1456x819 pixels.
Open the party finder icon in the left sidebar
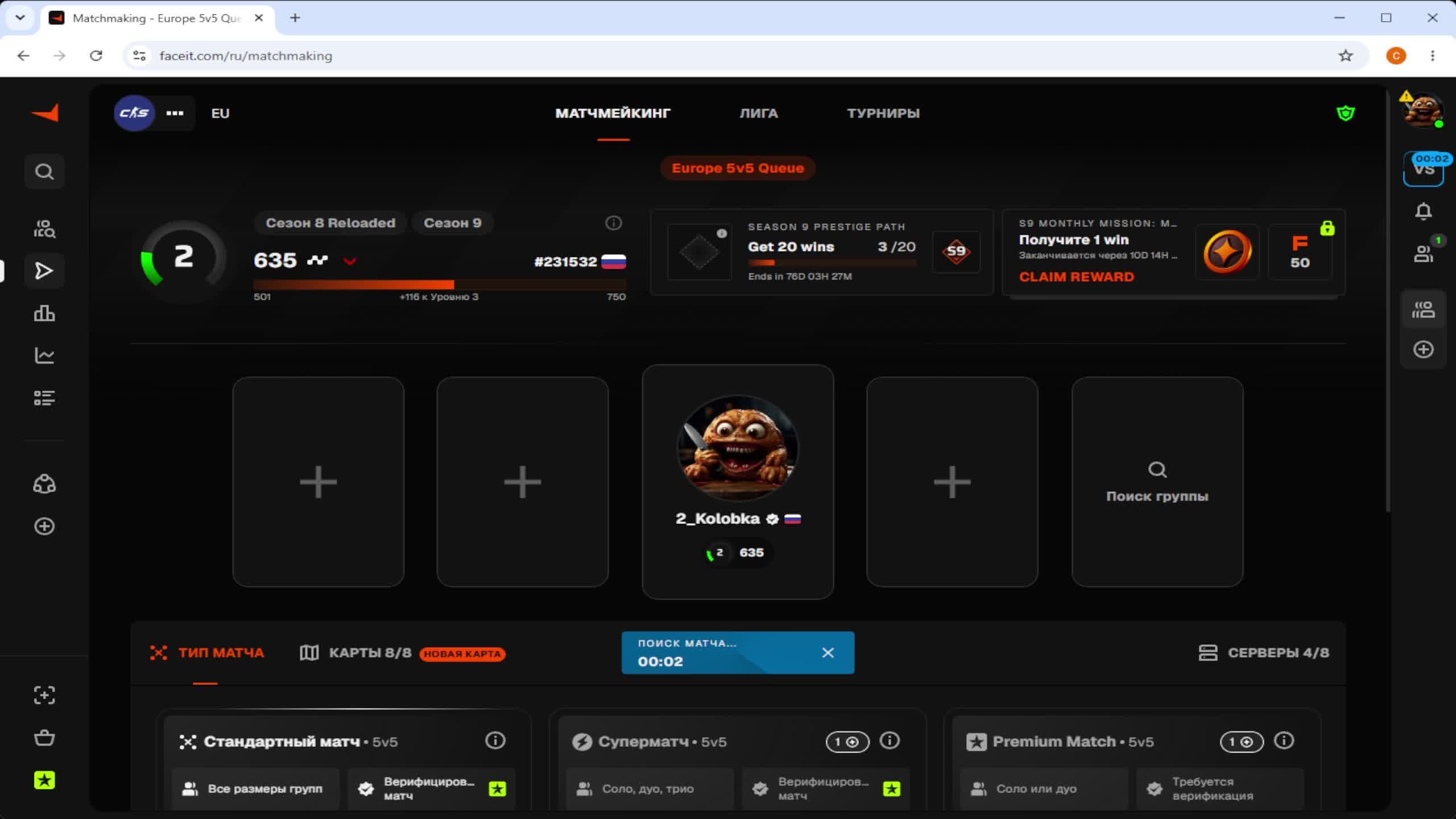tap(44, 229)
